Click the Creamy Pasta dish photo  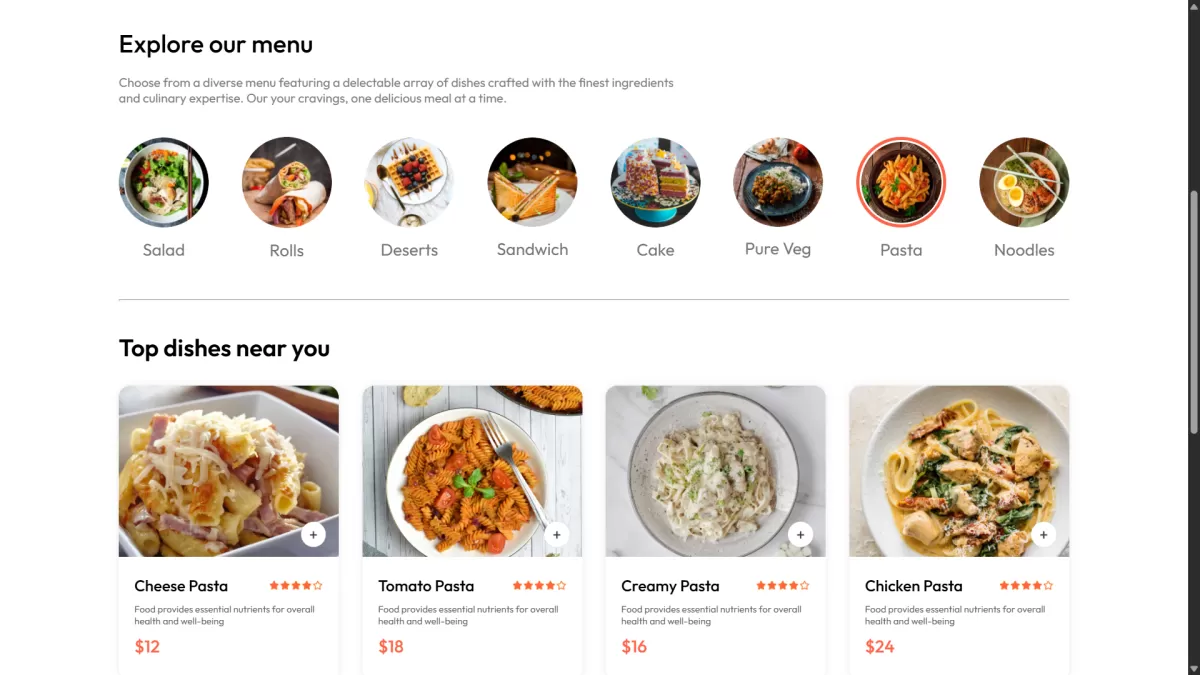point(715,470)
